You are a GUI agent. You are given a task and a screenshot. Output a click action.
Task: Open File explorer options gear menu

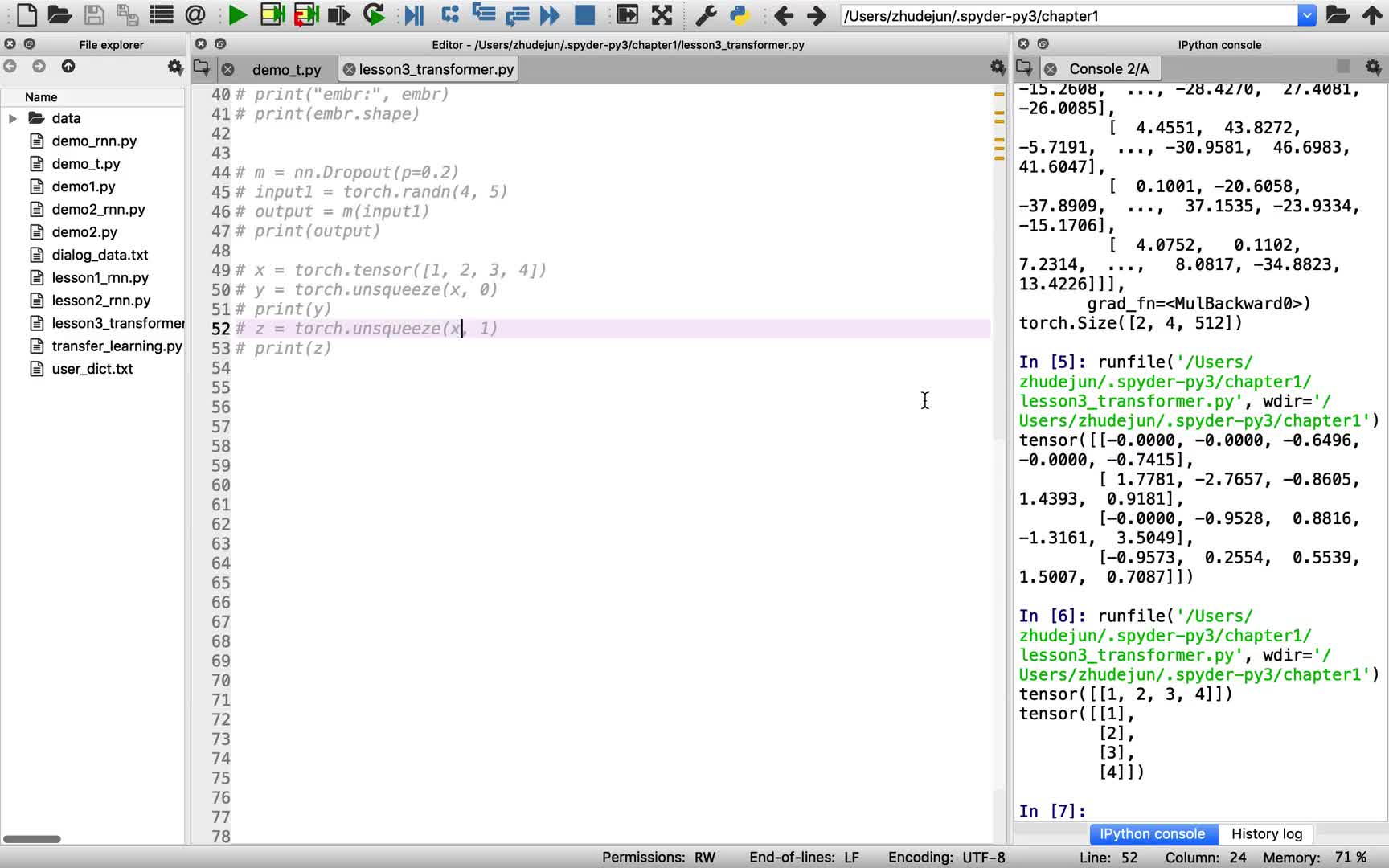pos(175,67)
